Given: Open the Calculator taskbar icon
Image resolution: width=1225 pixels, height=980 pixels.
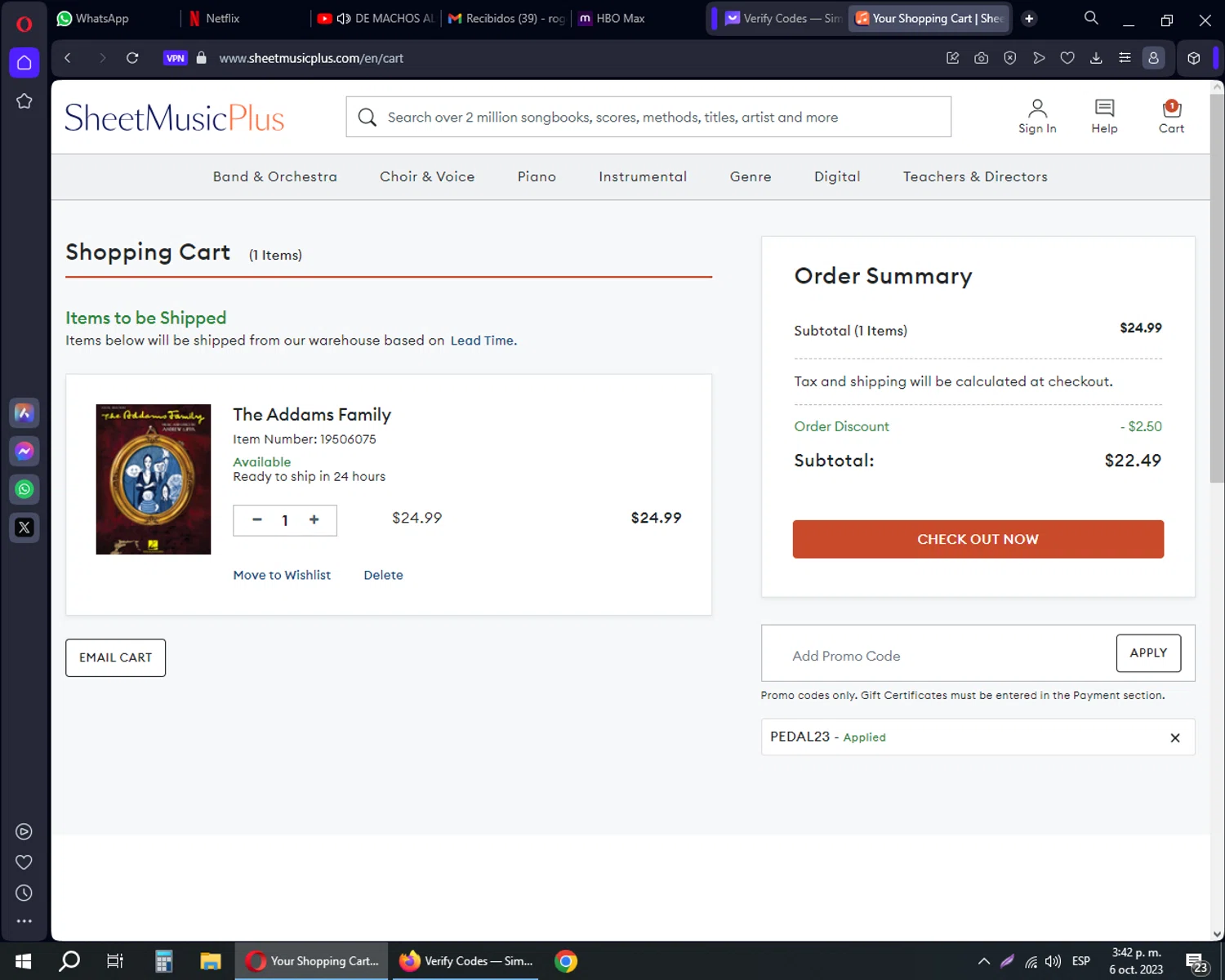Looking at the screenshot, I should coord(164,961).
